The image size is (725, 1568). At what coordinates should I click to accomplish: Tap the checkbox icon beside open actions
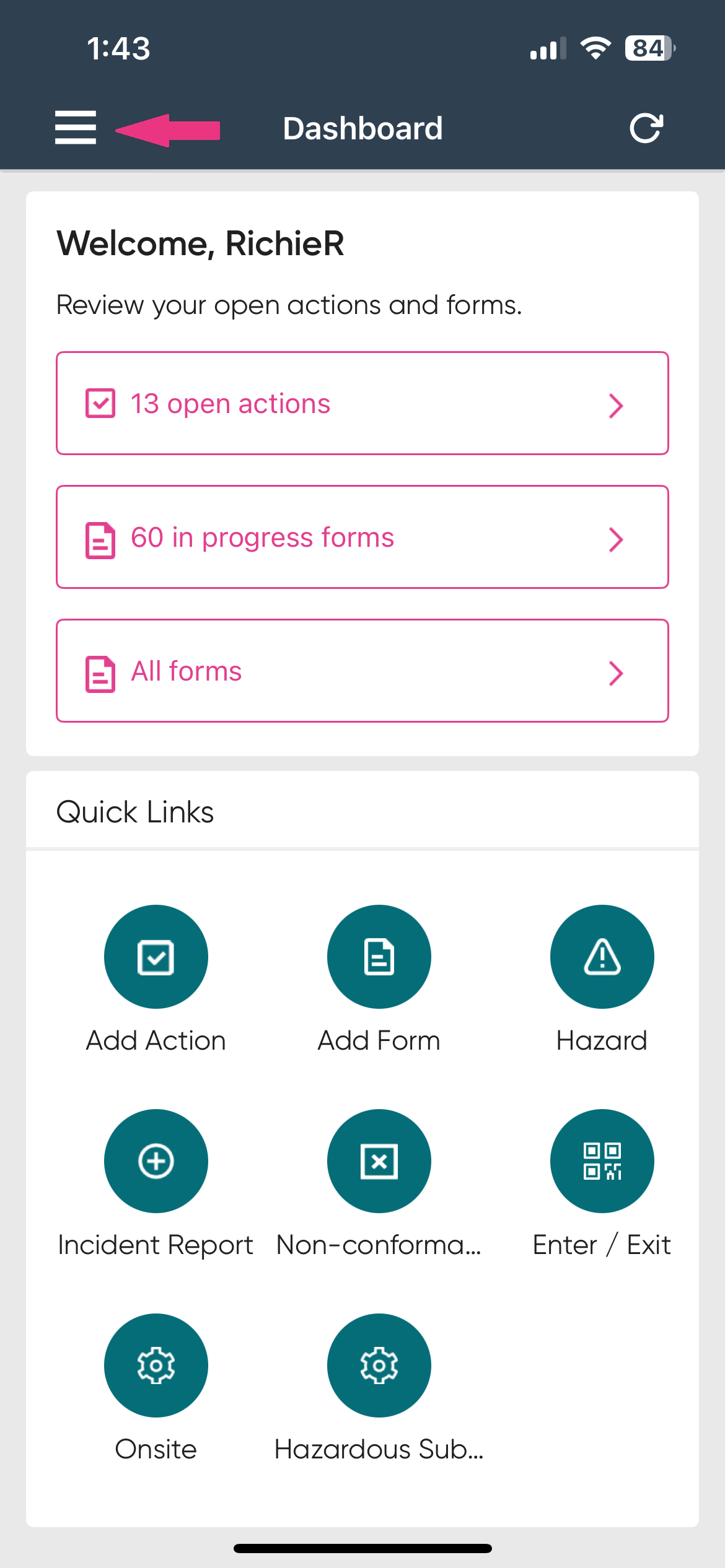coord(100,404)
